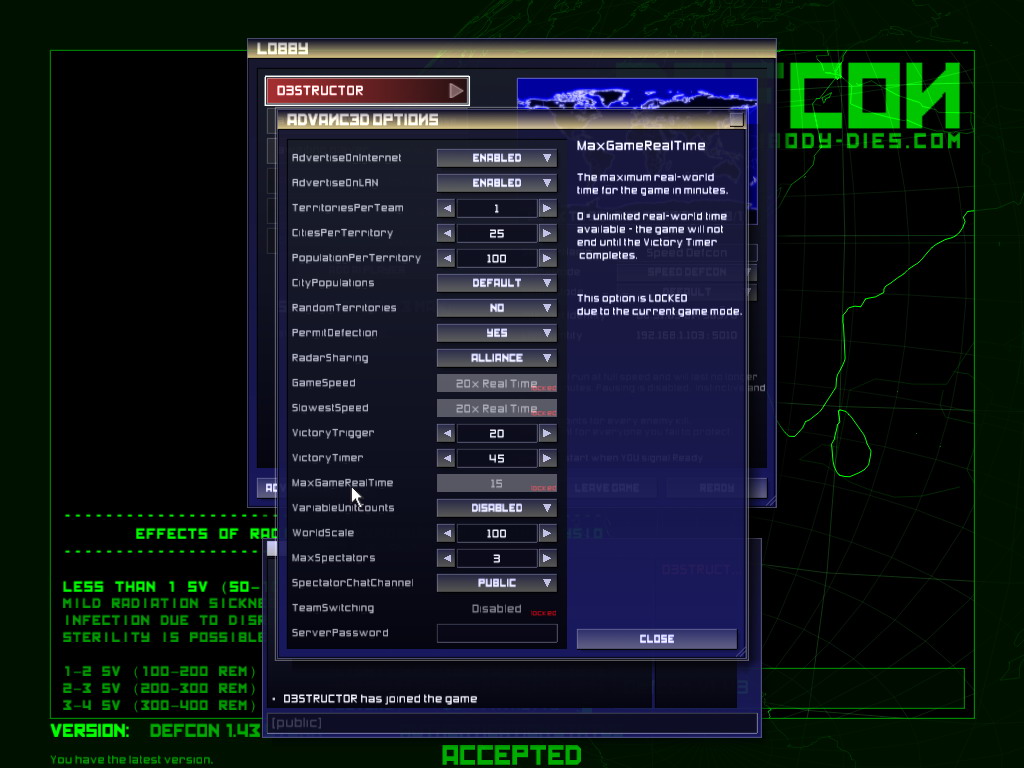This screenshot has width=1024, height=768.
Task: Open the AdvertiseOnLAN dropdown
Action: click(x=497, y=183)
